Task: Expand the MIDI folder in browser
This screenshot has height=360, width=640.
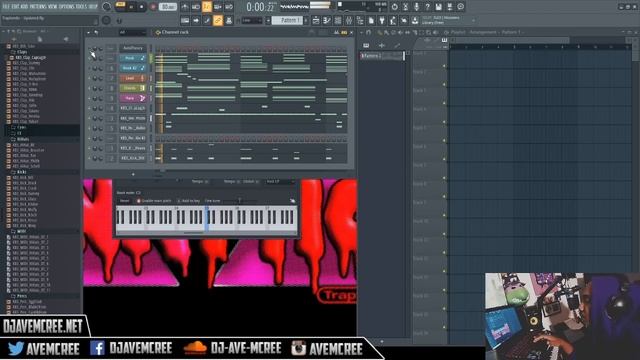Action: point(21,231)
